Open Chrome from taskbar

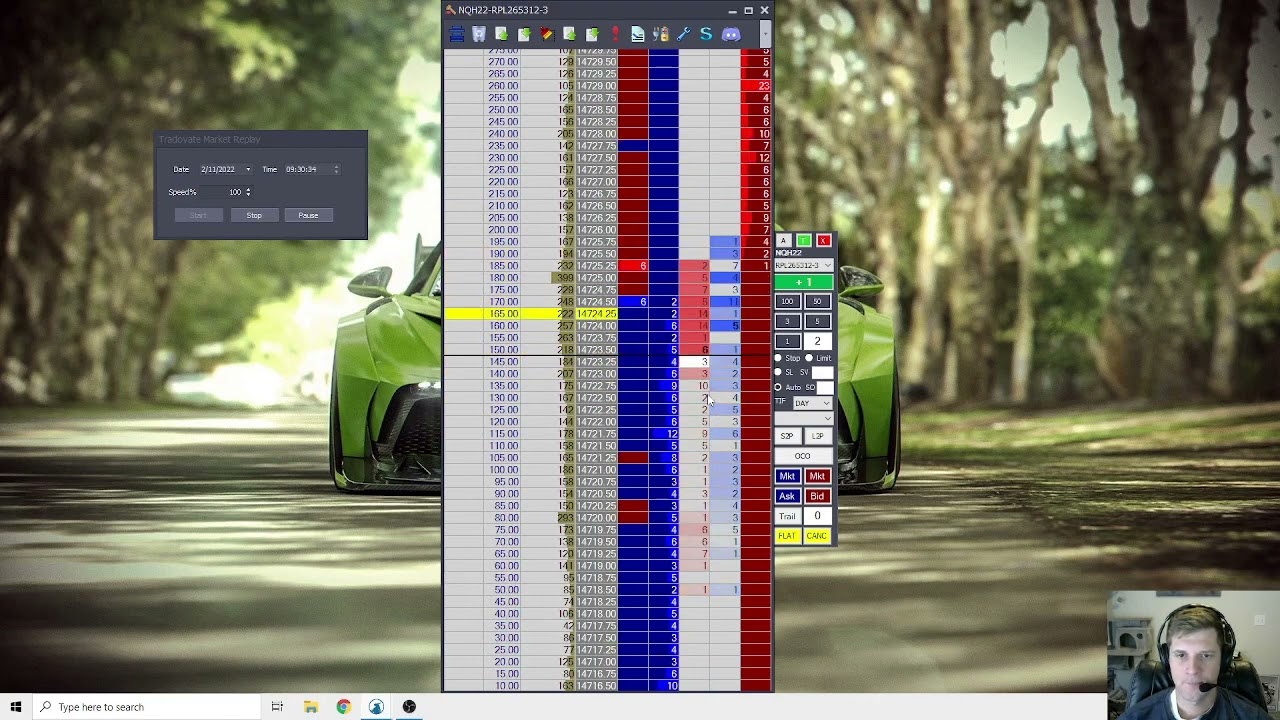344,707
